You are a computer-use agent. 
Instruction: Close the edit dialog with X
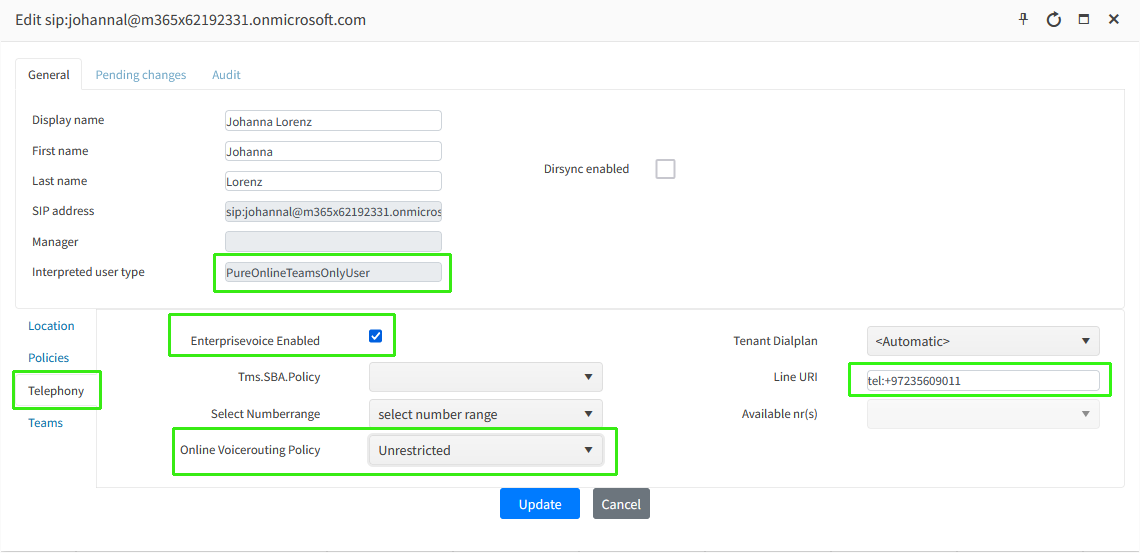[x=1113, y=20]
